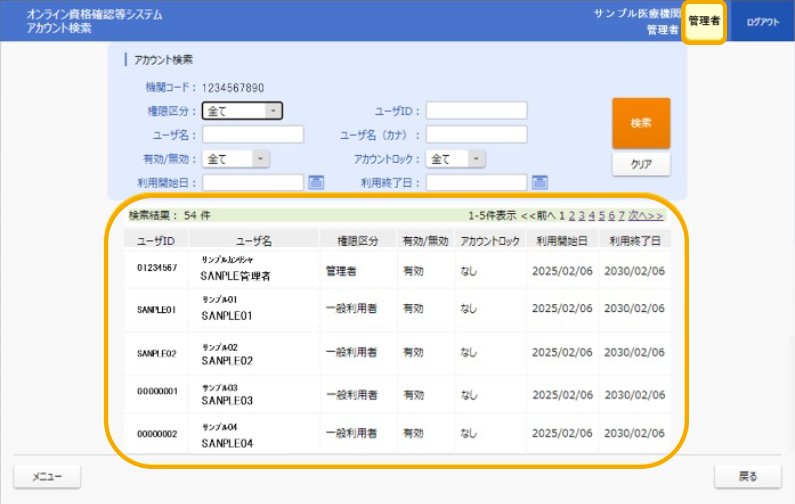Focus the ユーザ名 input field

point(252,135)
